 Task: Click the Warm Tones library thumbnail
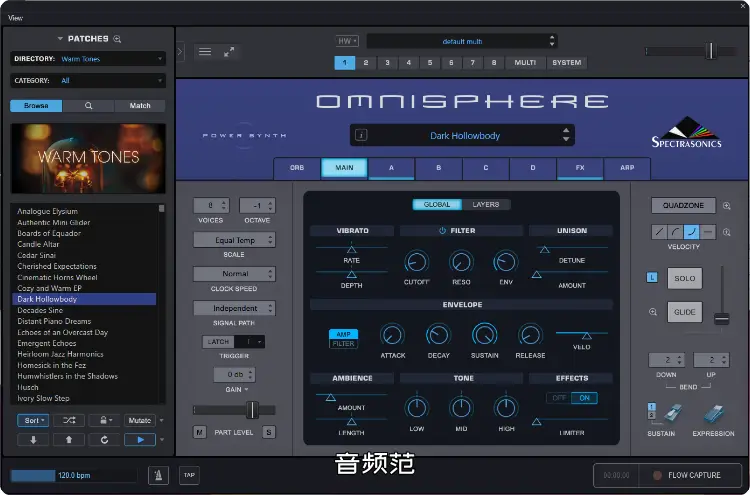(x=88, y=158)
